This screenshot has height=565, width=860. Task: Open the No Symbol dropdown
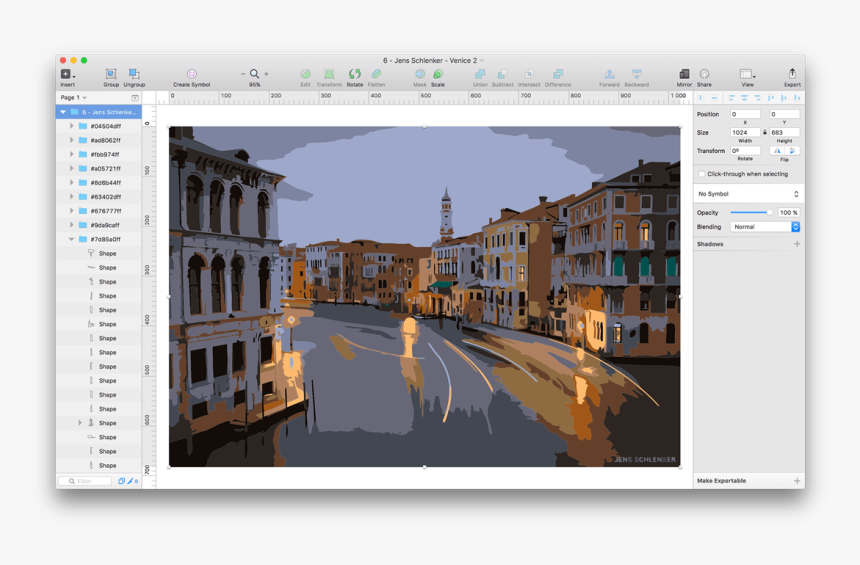coord(749,194)
